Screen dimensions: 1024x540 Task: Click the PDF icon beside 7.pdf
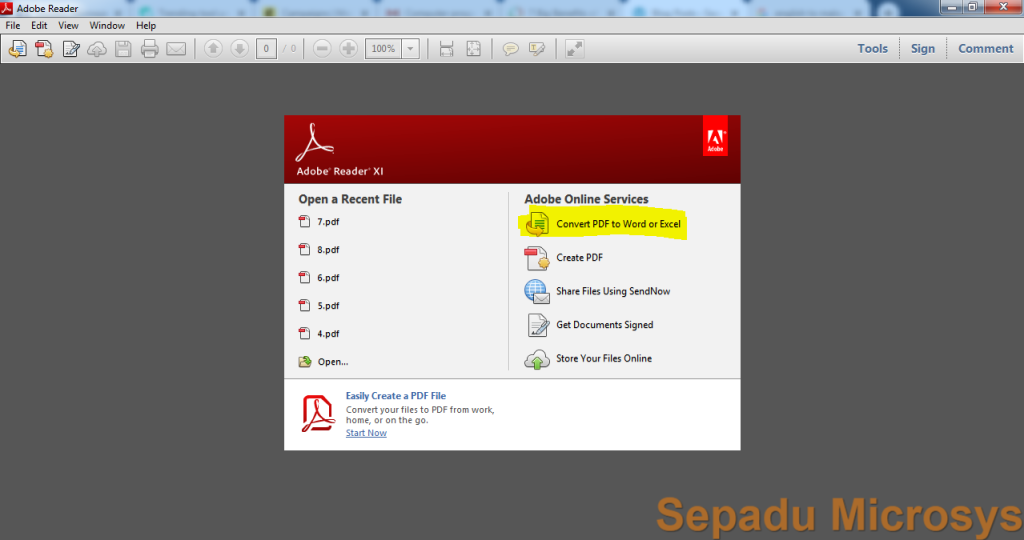point(304,221)
